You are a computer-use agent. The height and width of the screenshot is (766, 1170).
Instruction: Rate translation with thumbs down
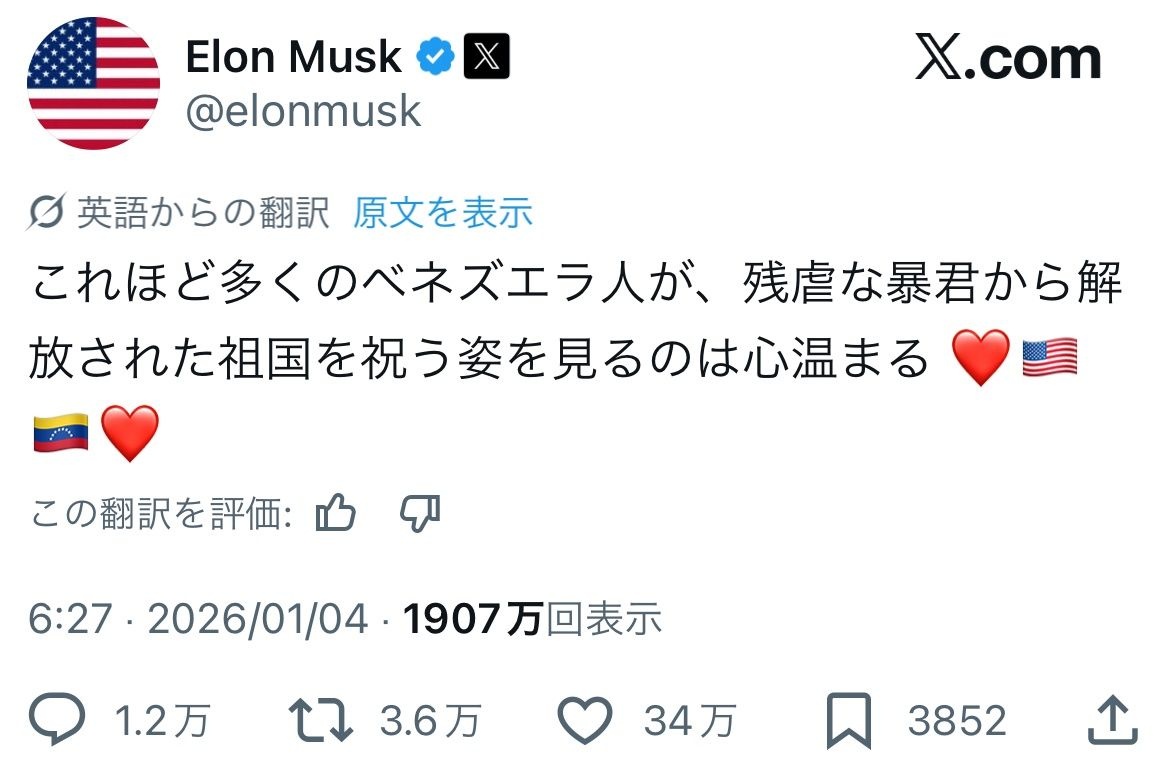pos(419,515)
